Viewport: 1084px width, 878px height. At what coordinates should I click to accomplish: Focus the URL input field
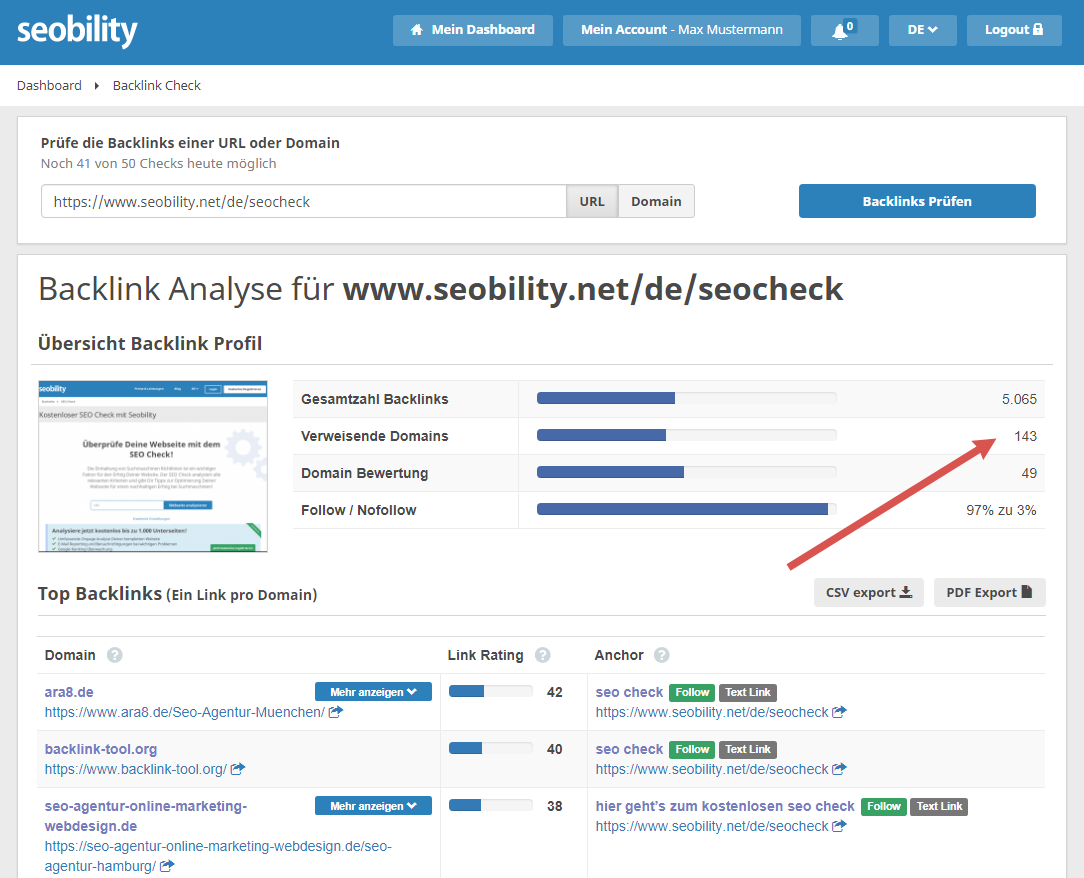tap(303, 201)
